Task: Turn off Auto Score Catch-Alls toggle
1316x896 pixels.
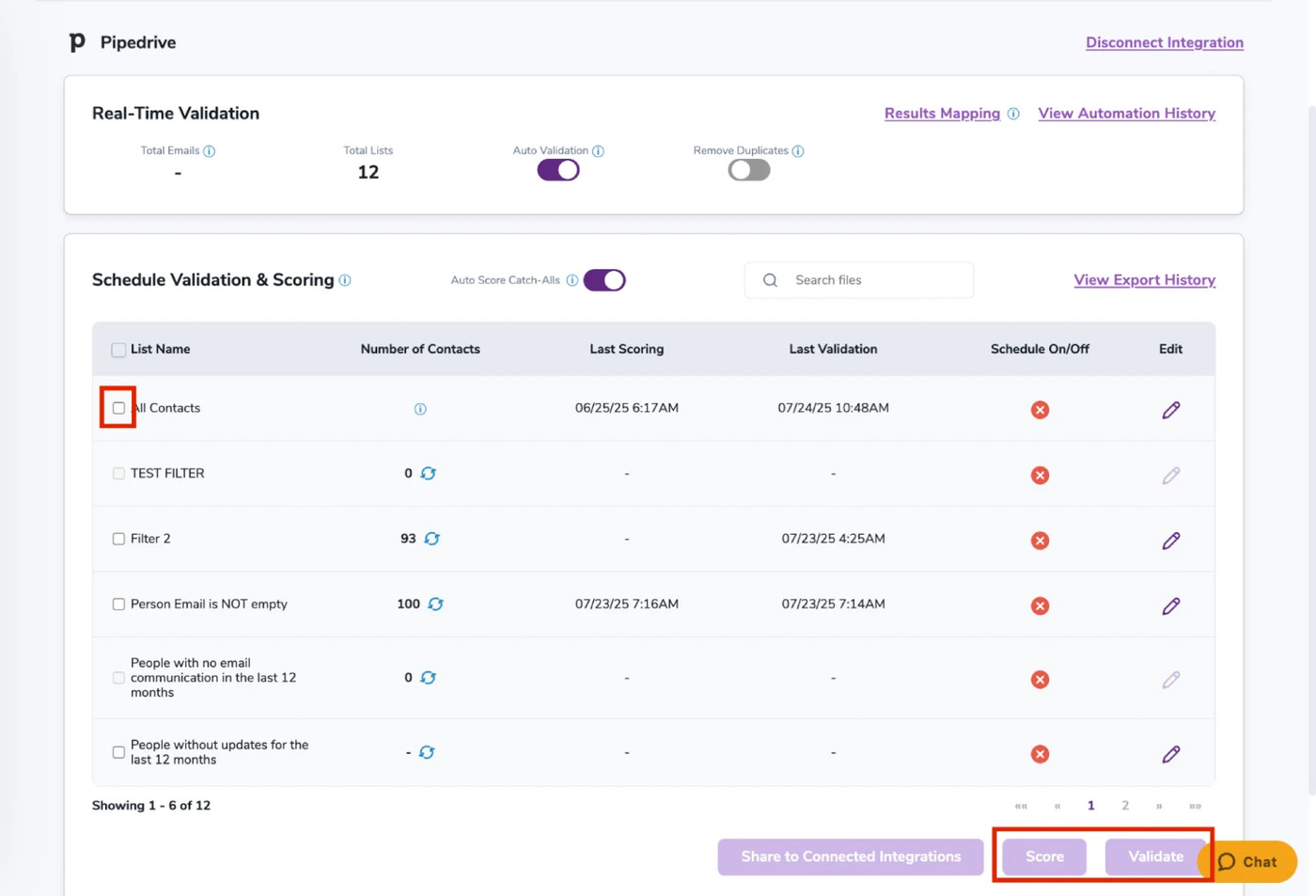Action: point(604,280)
